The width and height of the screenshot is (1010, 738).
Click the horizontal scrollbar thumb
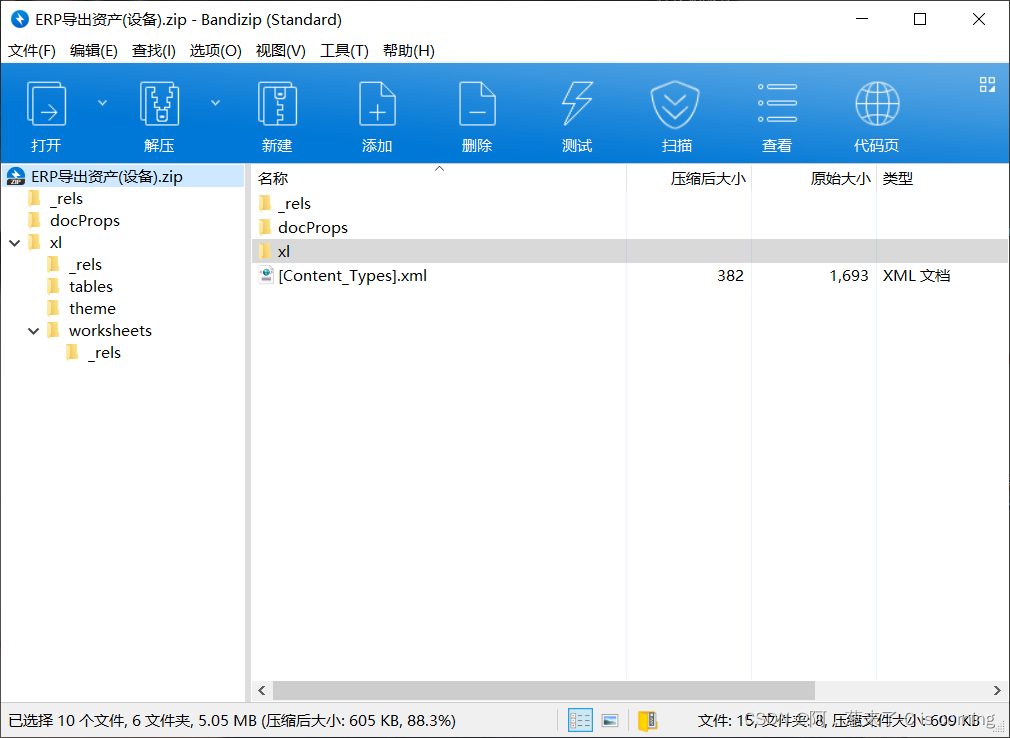[544, 690]
